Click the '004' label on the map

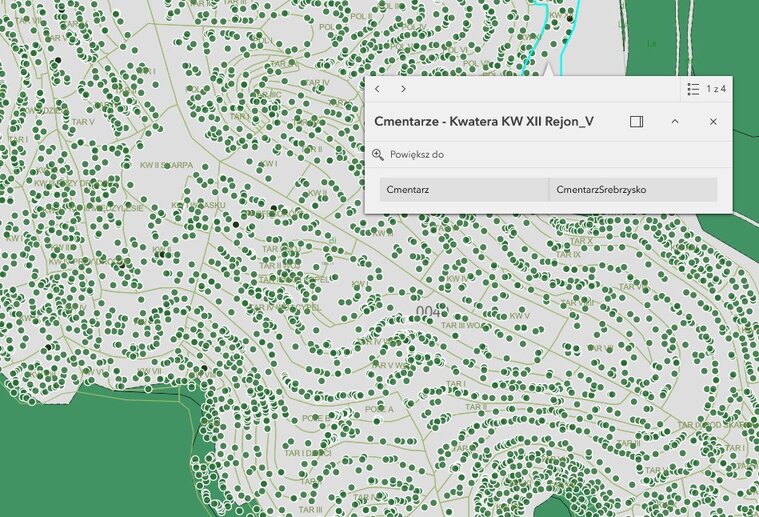click(x=427, y=312)
